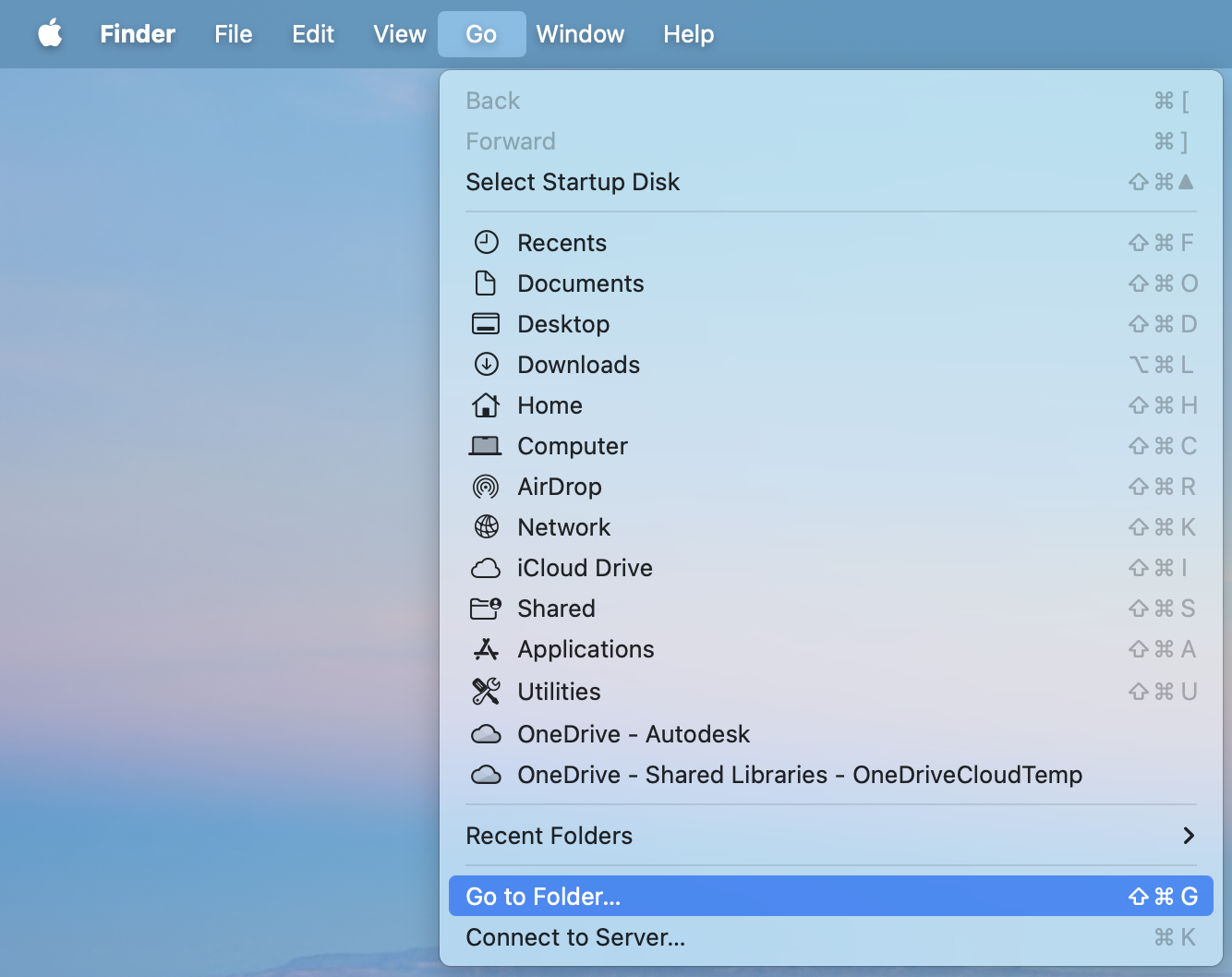Select the Applications A icon
Screen dimensions: 1232x977
486,649
